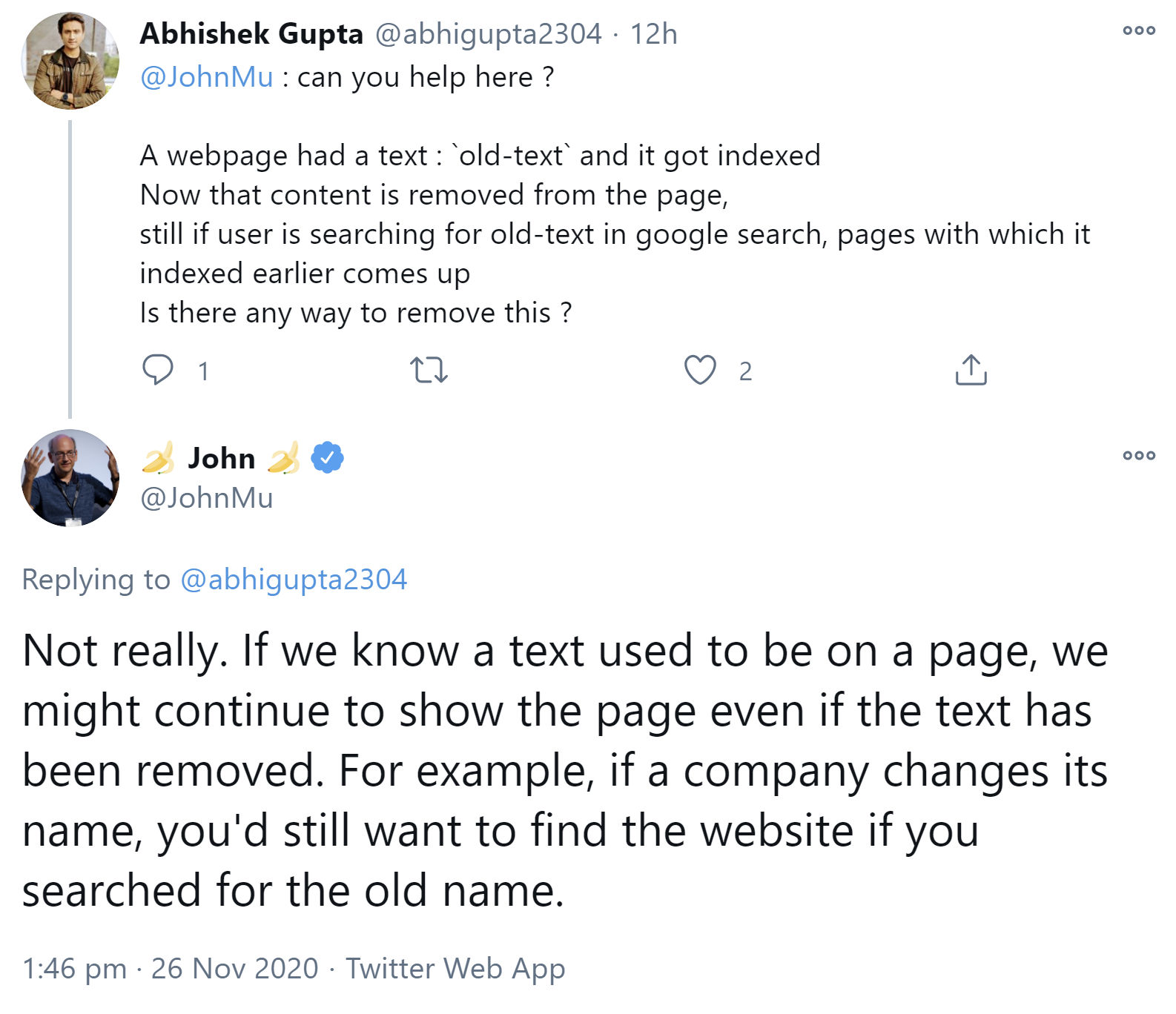The image size is (1176, 1014).
Task: Open John's profile photo avatar
Action: point(70,478)
